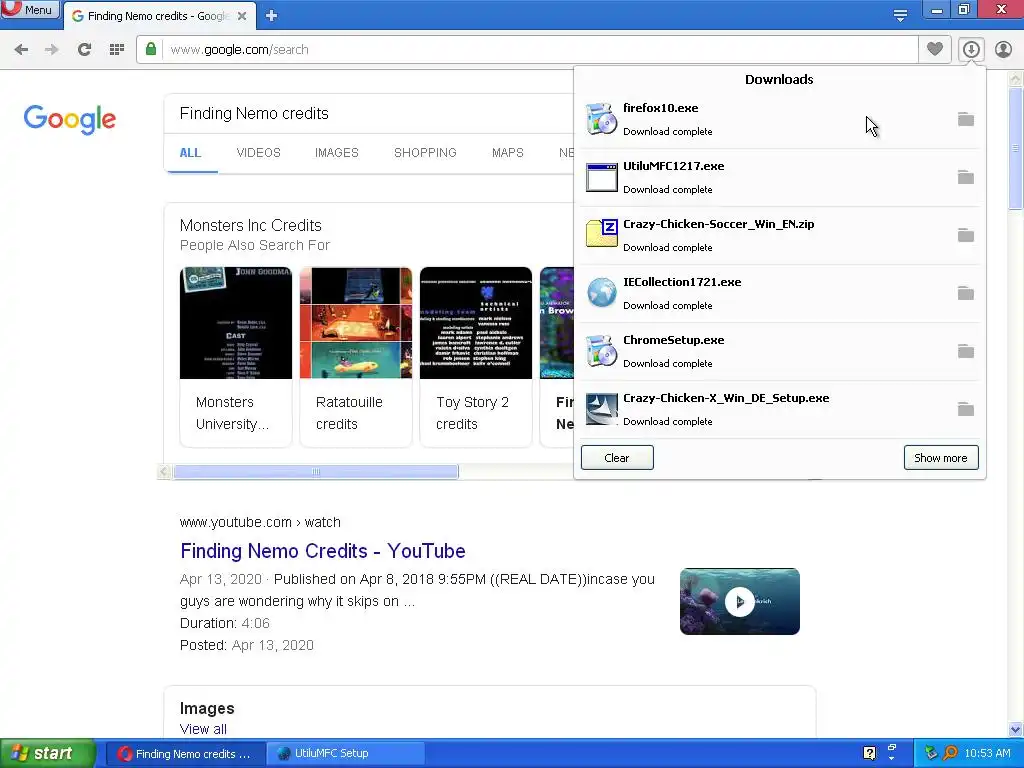Open the user account profile icon
The width and height of the screenshot is (1024, 768).
1003,49
